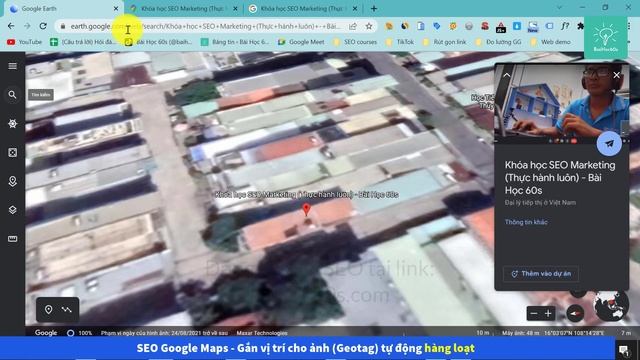Select the draw line or shape tool

[67, 310]
